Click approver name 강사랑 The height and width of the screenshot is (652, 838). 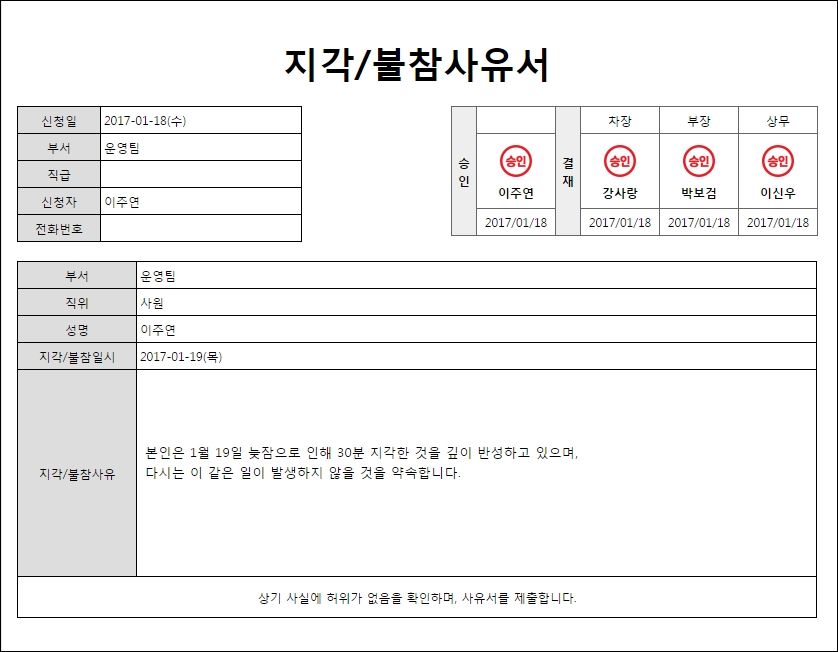tap(619, 194)
